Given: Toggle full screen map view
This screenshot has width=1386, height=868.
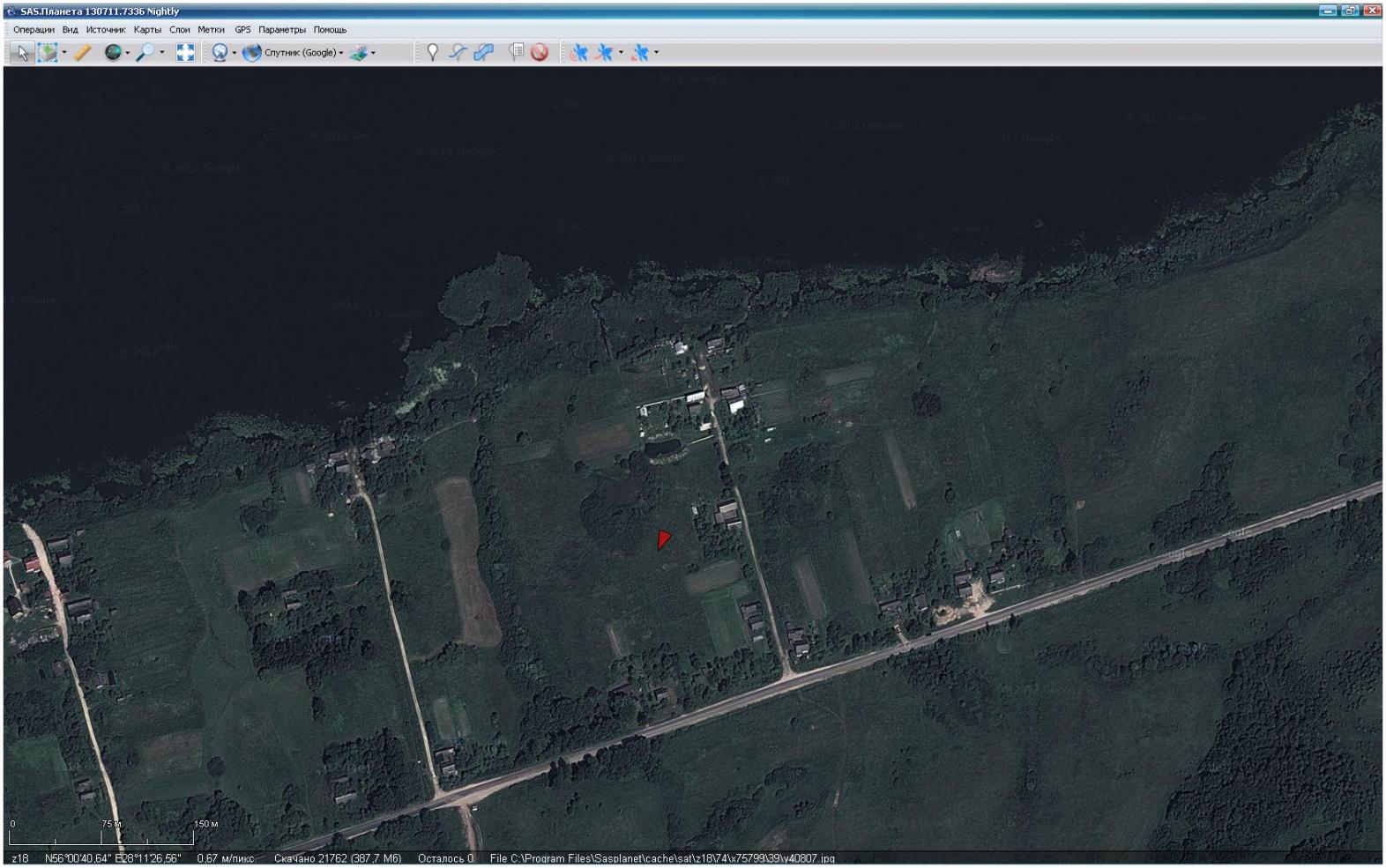Looking at the screenshot, I should tap(185, 53).
